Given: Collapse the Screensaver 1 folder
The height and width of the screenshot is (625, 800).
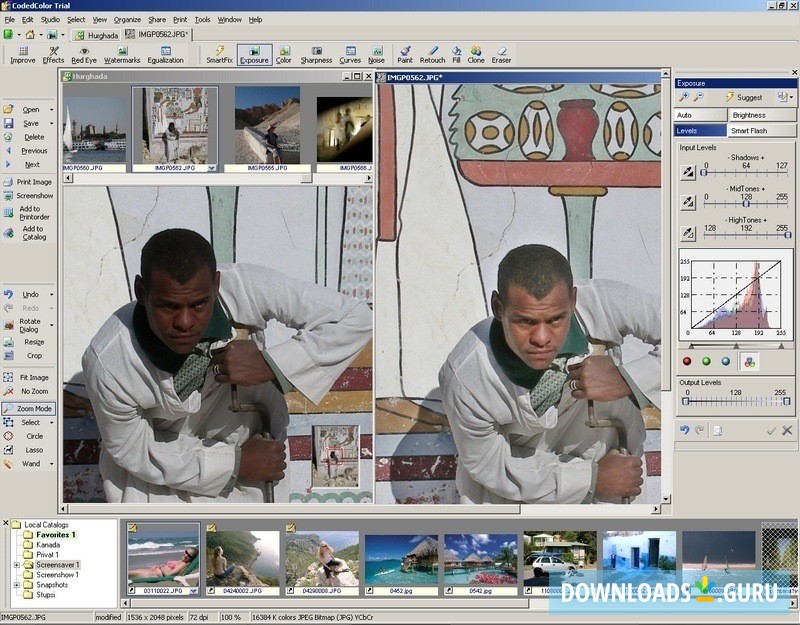Looking at the screenshot, I should click(14, 564).
